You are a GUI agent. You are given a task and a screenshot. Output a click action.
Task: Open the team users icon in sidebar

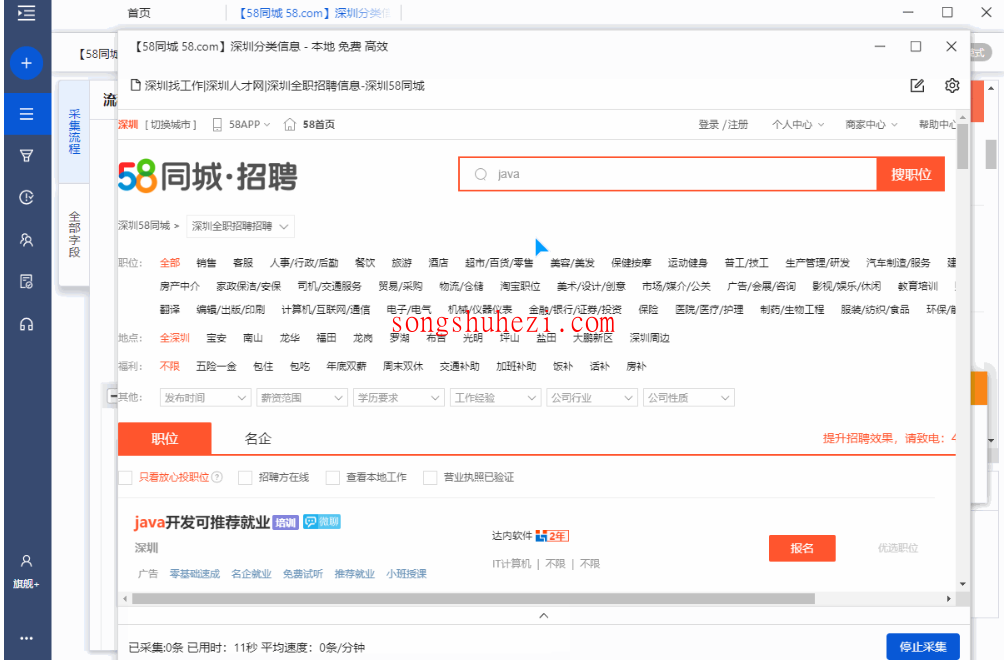(x=26, y=240)
